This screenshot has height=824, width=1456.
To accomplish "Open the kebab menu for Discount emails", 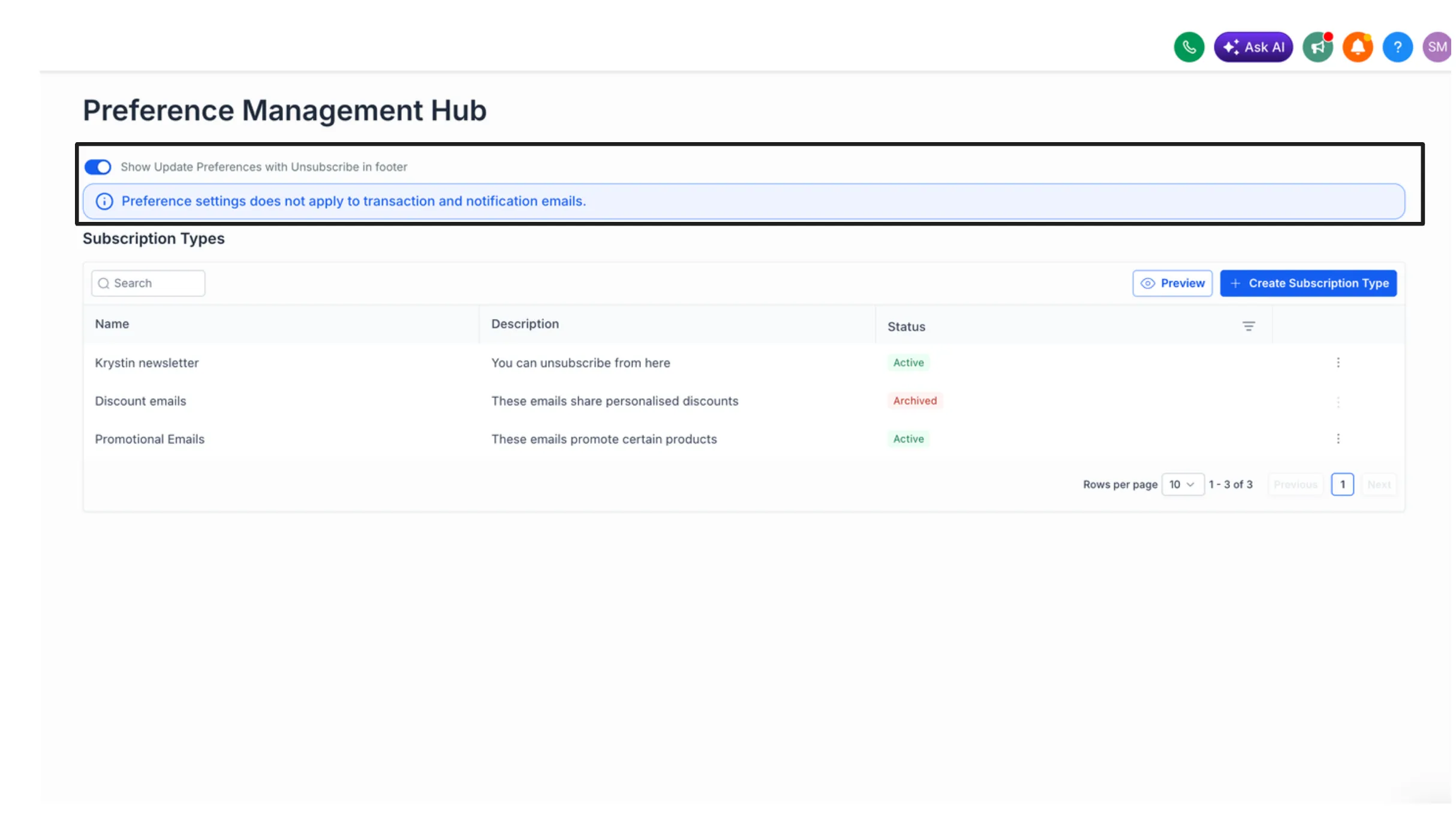I will coord(1338,402).
